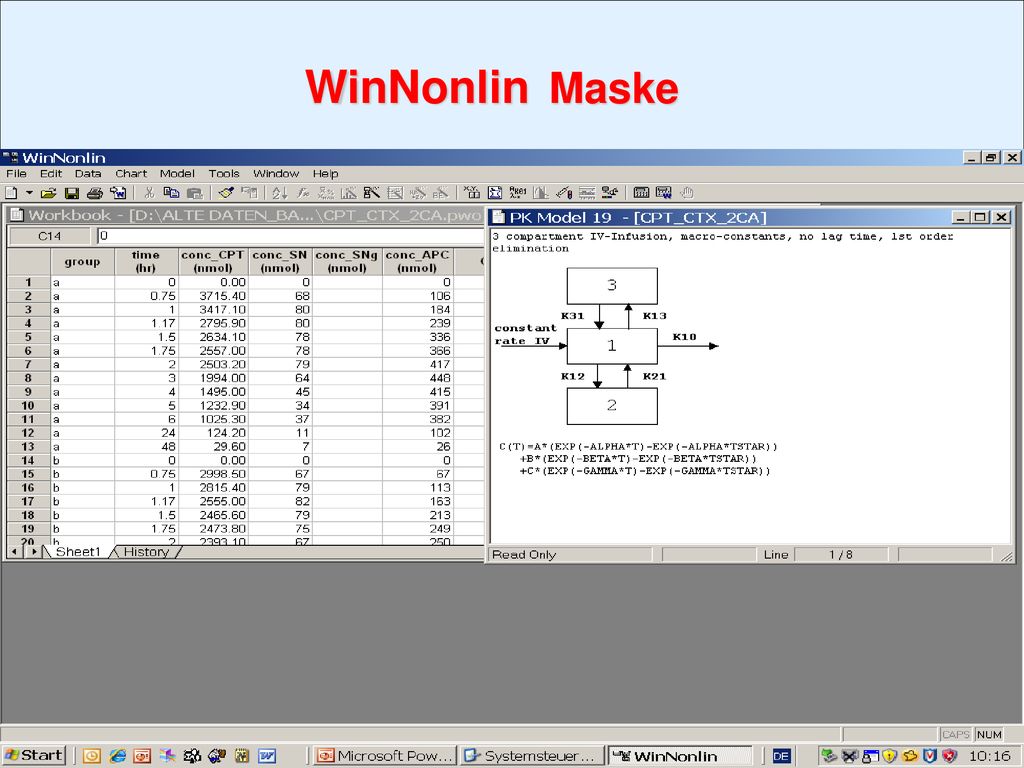Open the Edit menu

pyautogui.click(x=51, y=174)
